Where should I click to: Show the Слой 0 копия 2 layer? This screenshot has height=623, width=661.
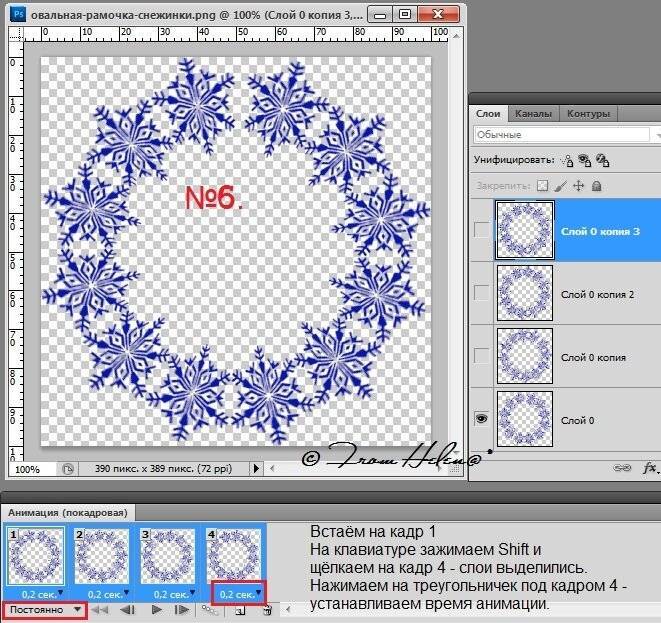coord(481,293)
